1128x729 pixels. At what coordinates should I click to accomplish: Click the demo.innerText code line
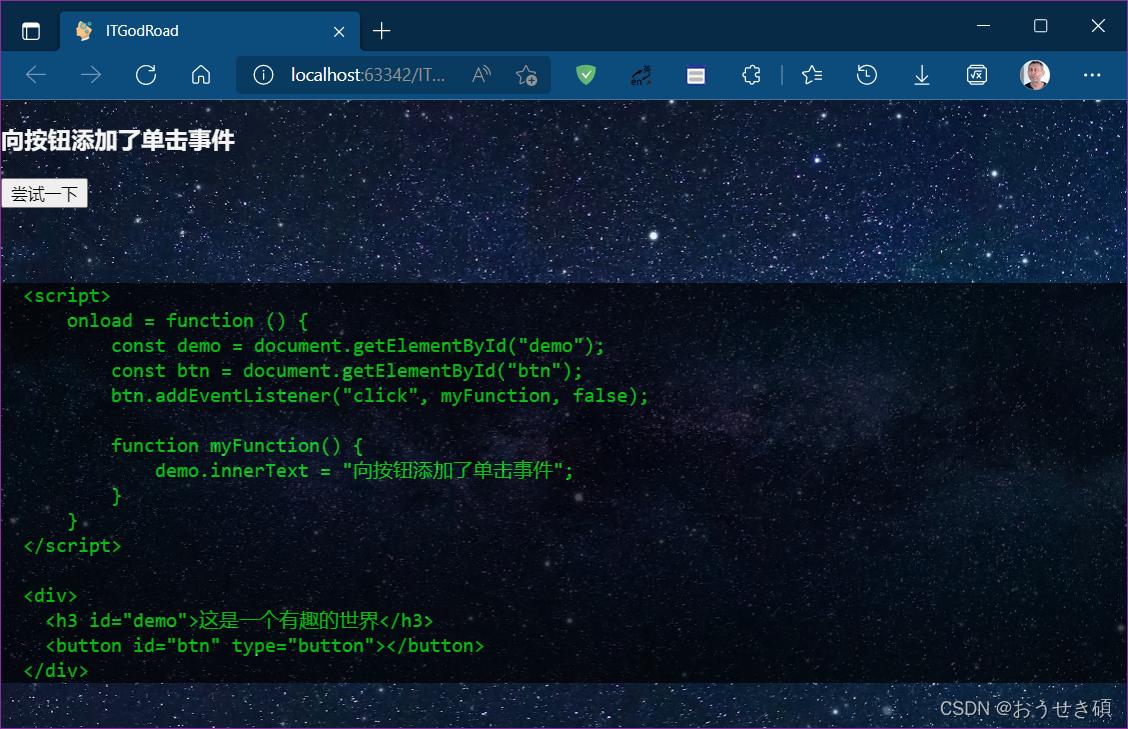pyautogui.click(x=364, y=471)
